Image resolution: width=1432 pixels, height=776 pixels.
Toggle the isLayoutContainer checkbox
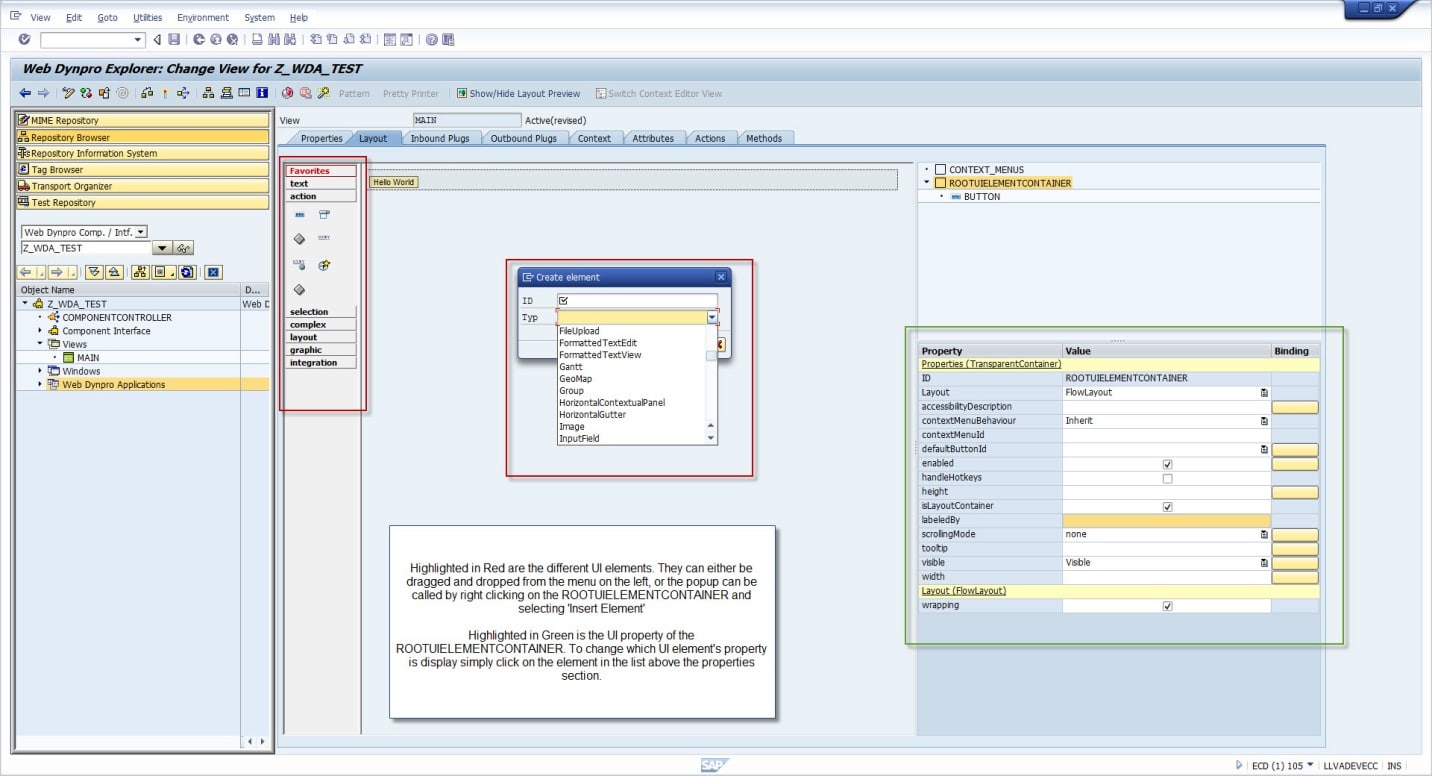1167,507
